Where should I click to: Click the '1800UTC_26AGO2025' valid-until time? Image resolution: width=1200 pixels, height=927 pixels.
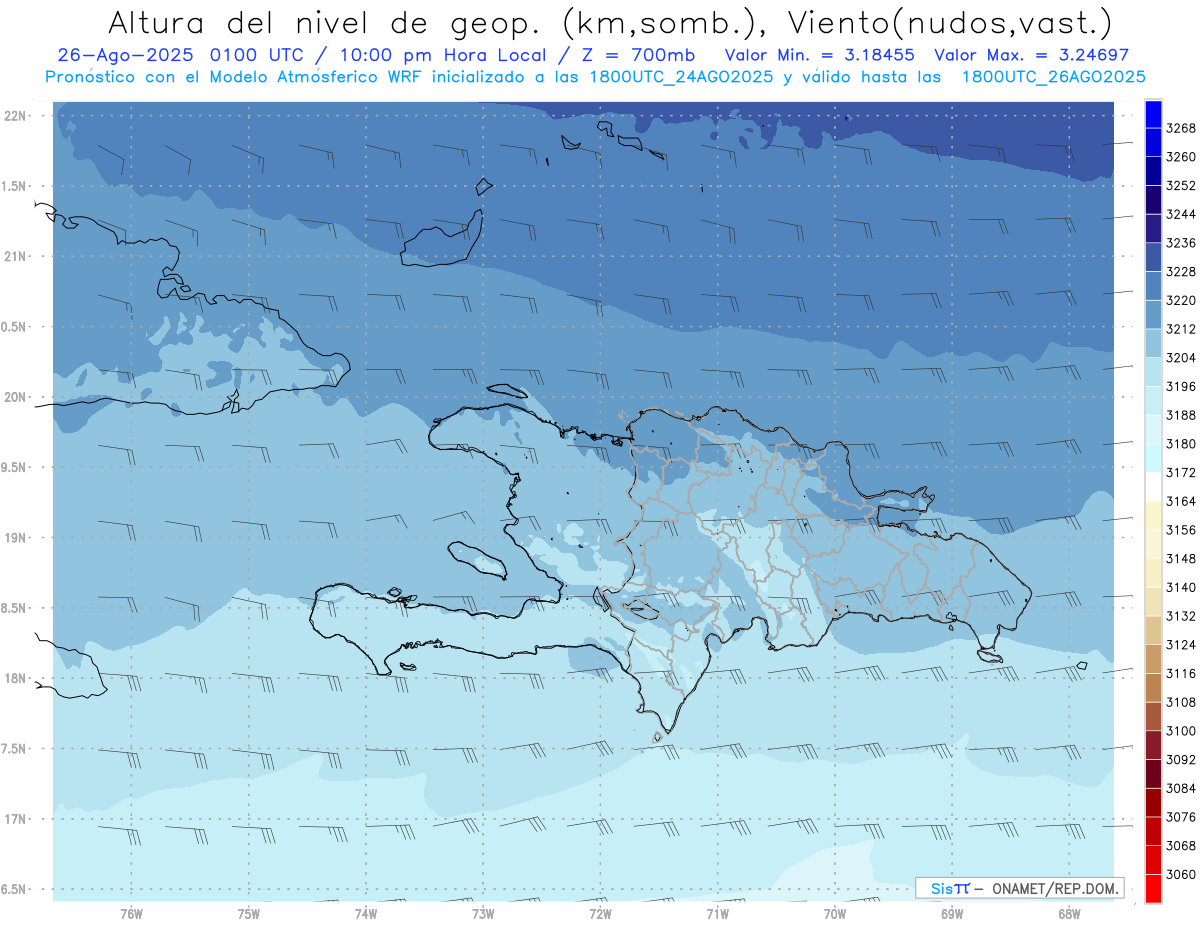click(1053, 77)
